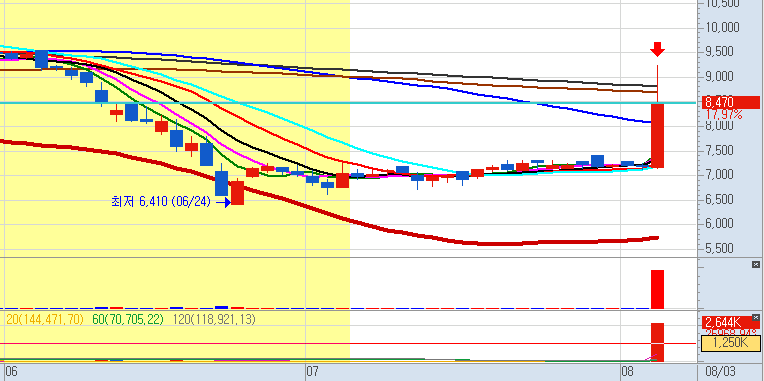This screenshot has width=764, height=381.
Task: Click the tall red bar in middle sub-panel
Action: [x=657, y=289]
